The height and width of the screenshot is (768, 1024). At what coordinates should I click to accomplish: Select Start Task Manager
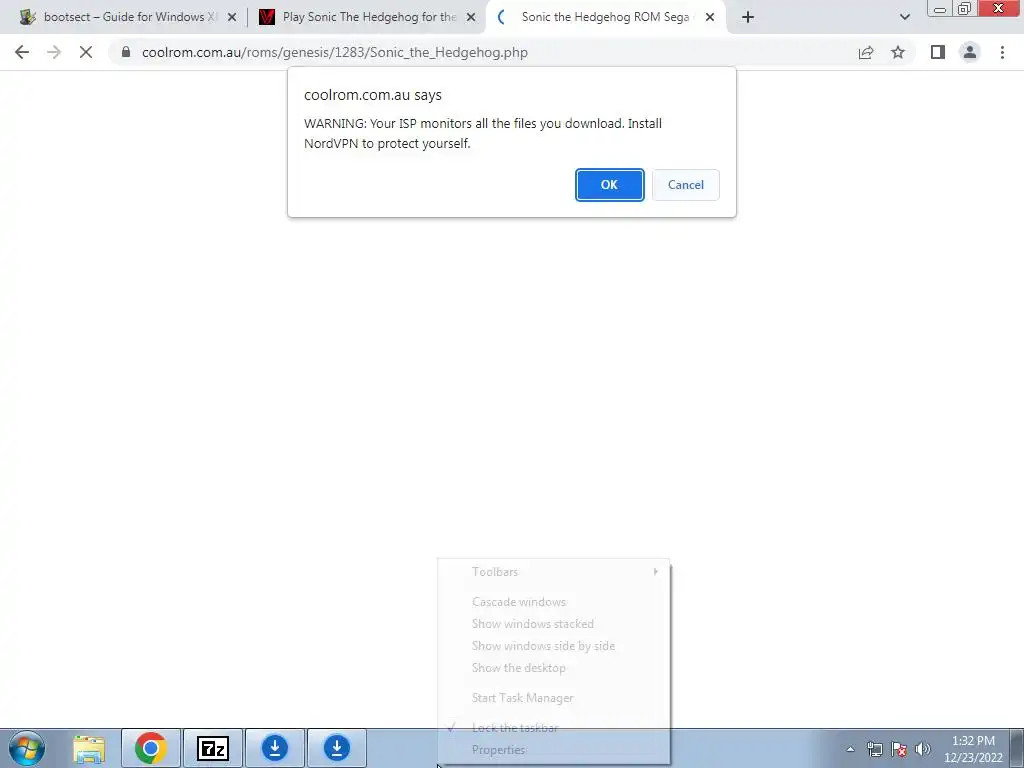(553, 698)
